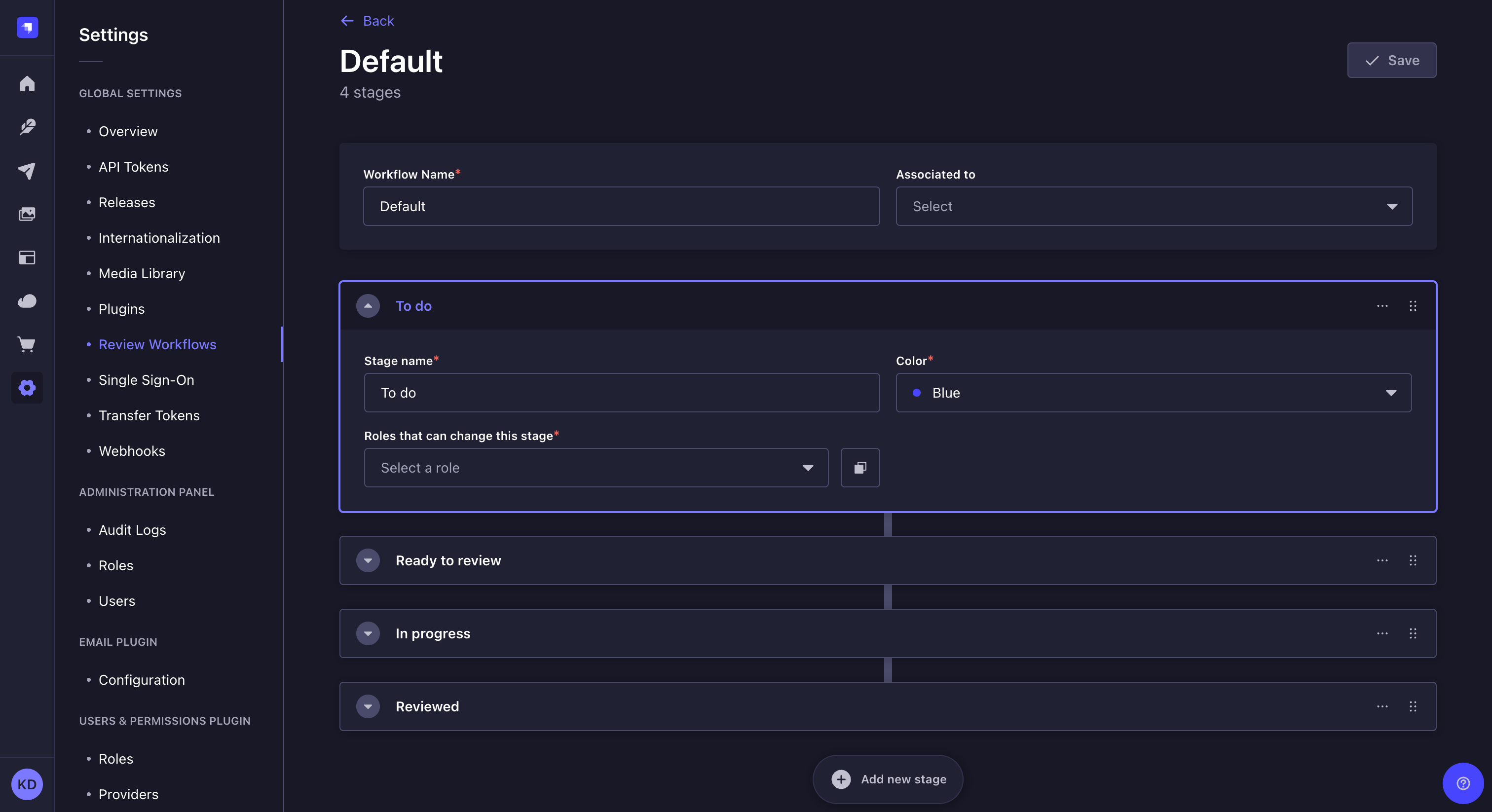Expand the Ready to review stage
This screenshot has height=812, width=1492.
click(x=368, y=560)
